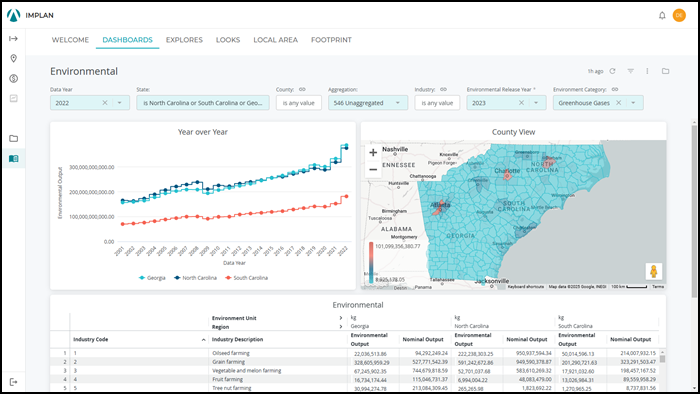Click the sign-out icon in sidebar

click(x=13, y=382)
